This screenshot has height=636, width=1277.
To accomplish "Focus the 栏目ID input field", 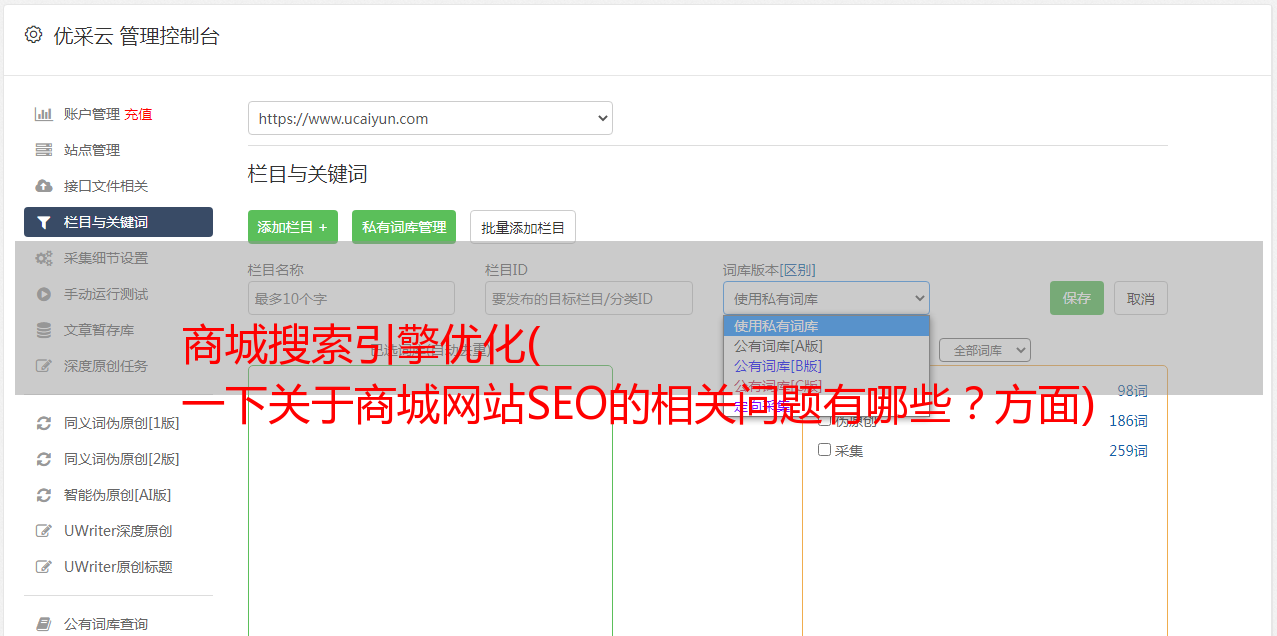I will tap(589, 298).
